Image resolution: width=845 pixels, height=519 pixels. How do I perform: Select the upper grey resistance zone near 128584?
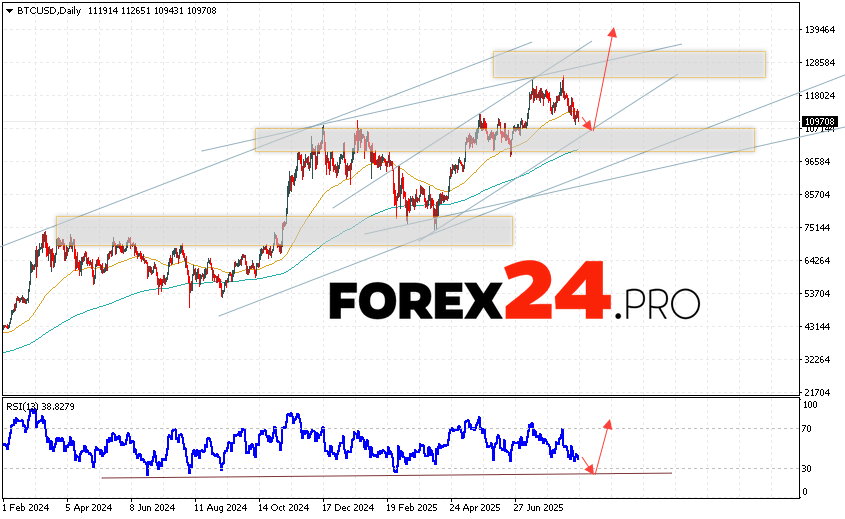(x=628, y=64)
